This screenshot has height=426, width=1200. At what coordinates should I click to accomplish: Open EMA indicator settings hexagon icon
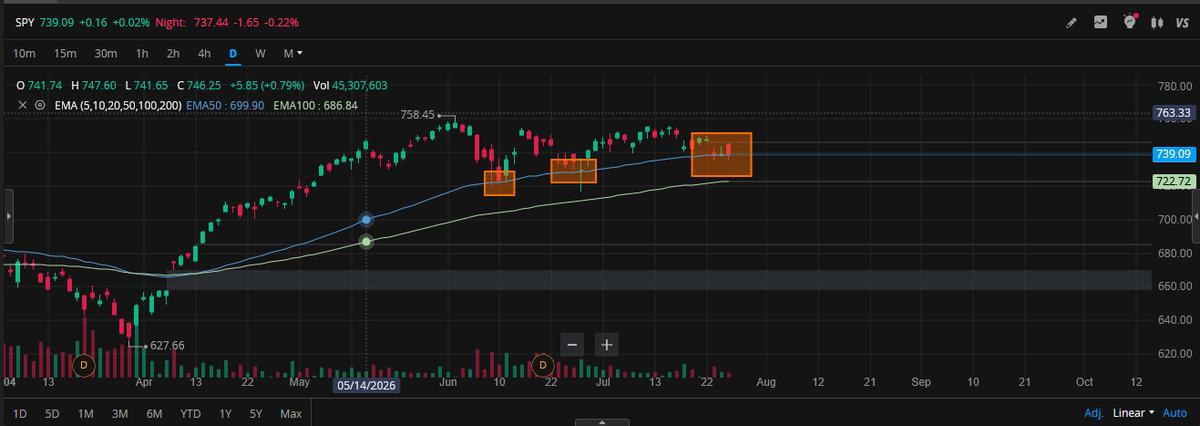[x=40, y=104]
